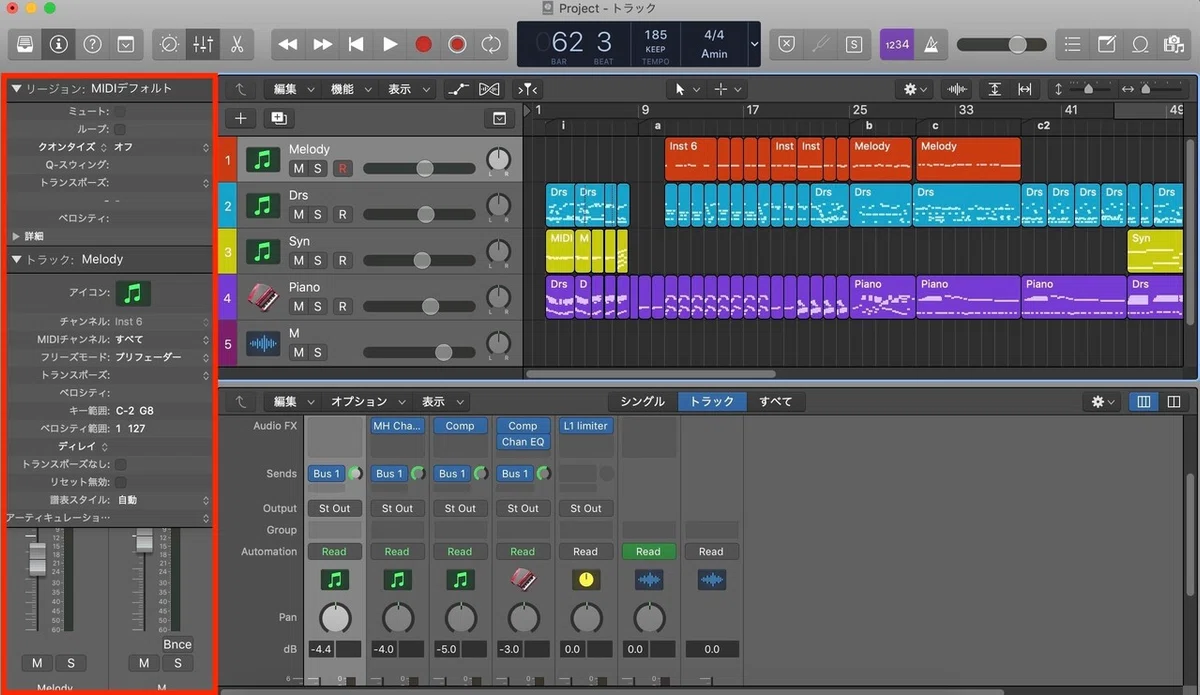Enable トランスポーズなし checkbox

120,464
